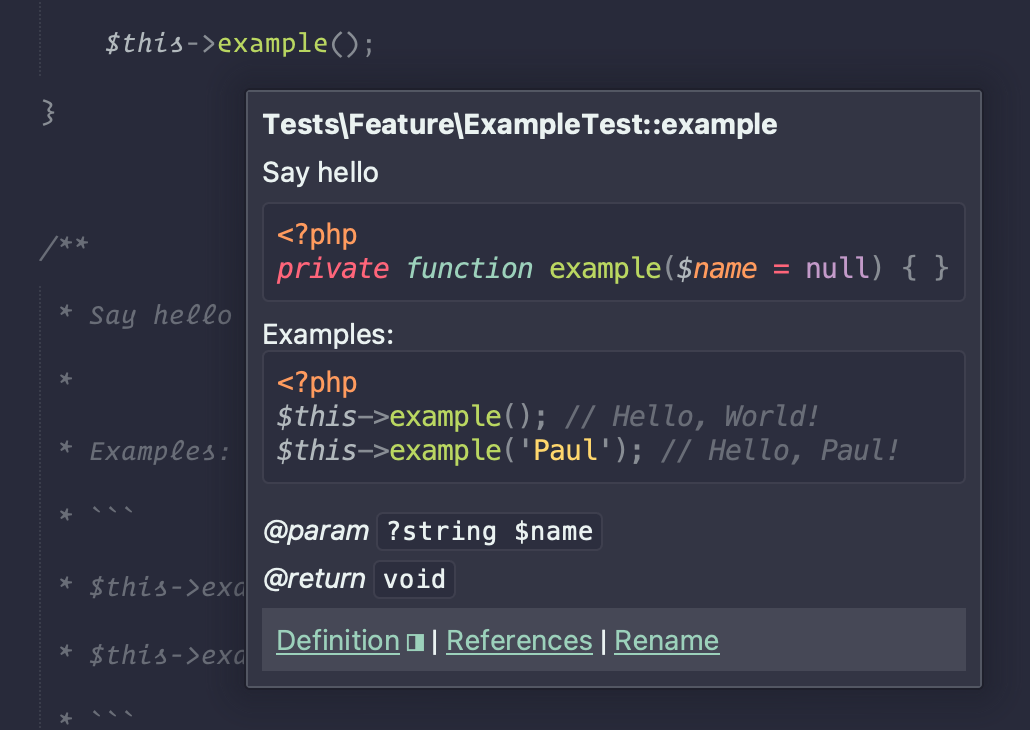Click the 'Say hello' description in popup

[320, 173]
